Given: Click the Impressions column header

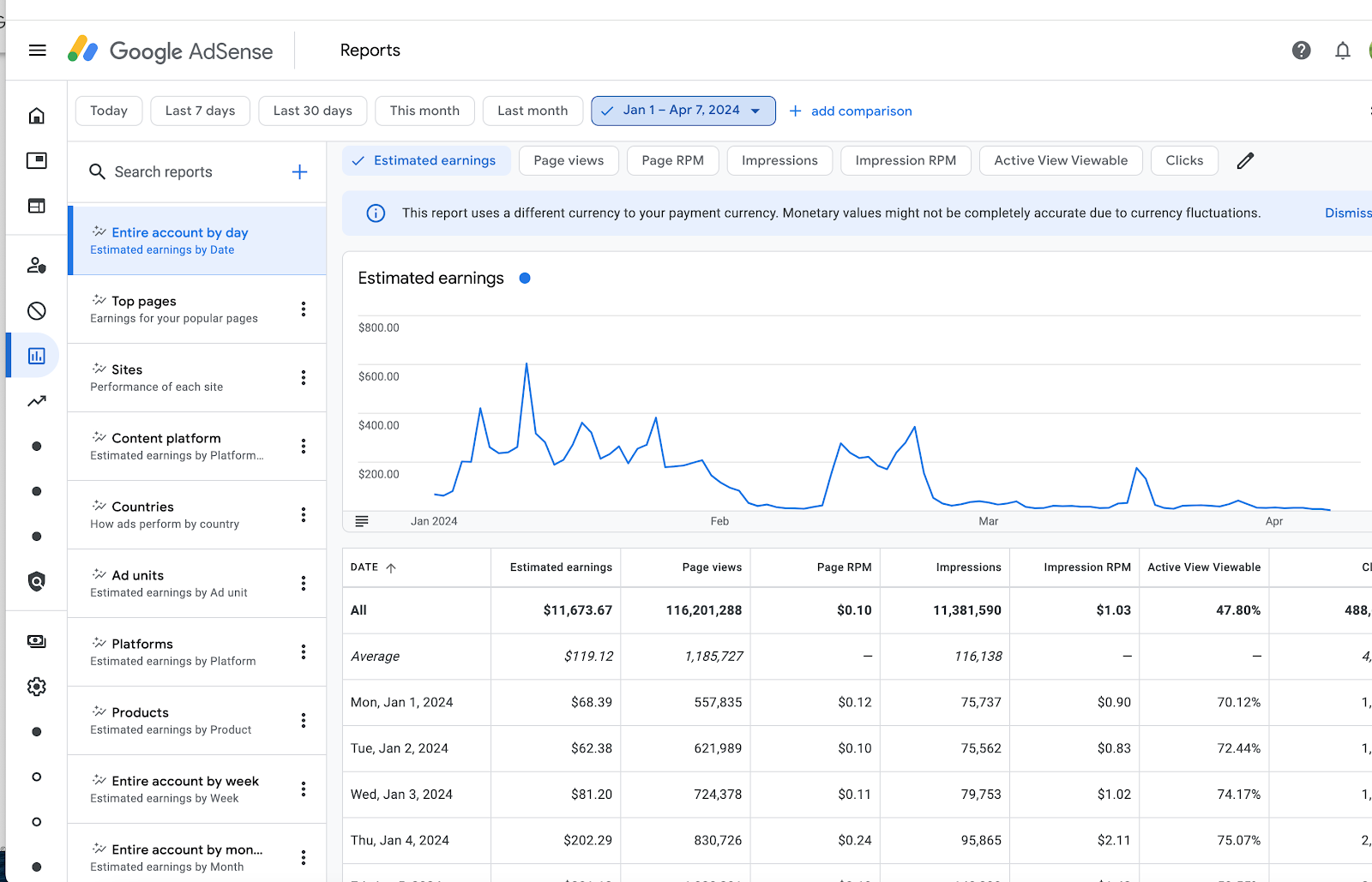Looking at the screenshot, I should click(x=968, y=567).
